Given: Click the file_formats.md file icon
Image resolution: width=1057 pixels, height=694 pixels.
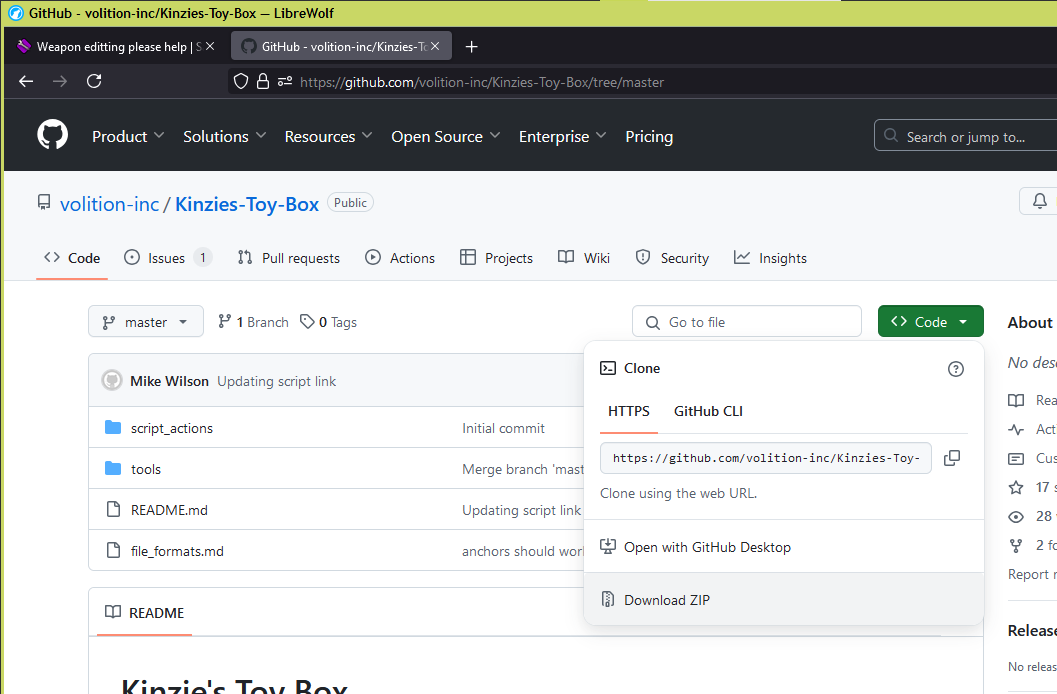Looking at the screenshot, I should coord(113,550).
